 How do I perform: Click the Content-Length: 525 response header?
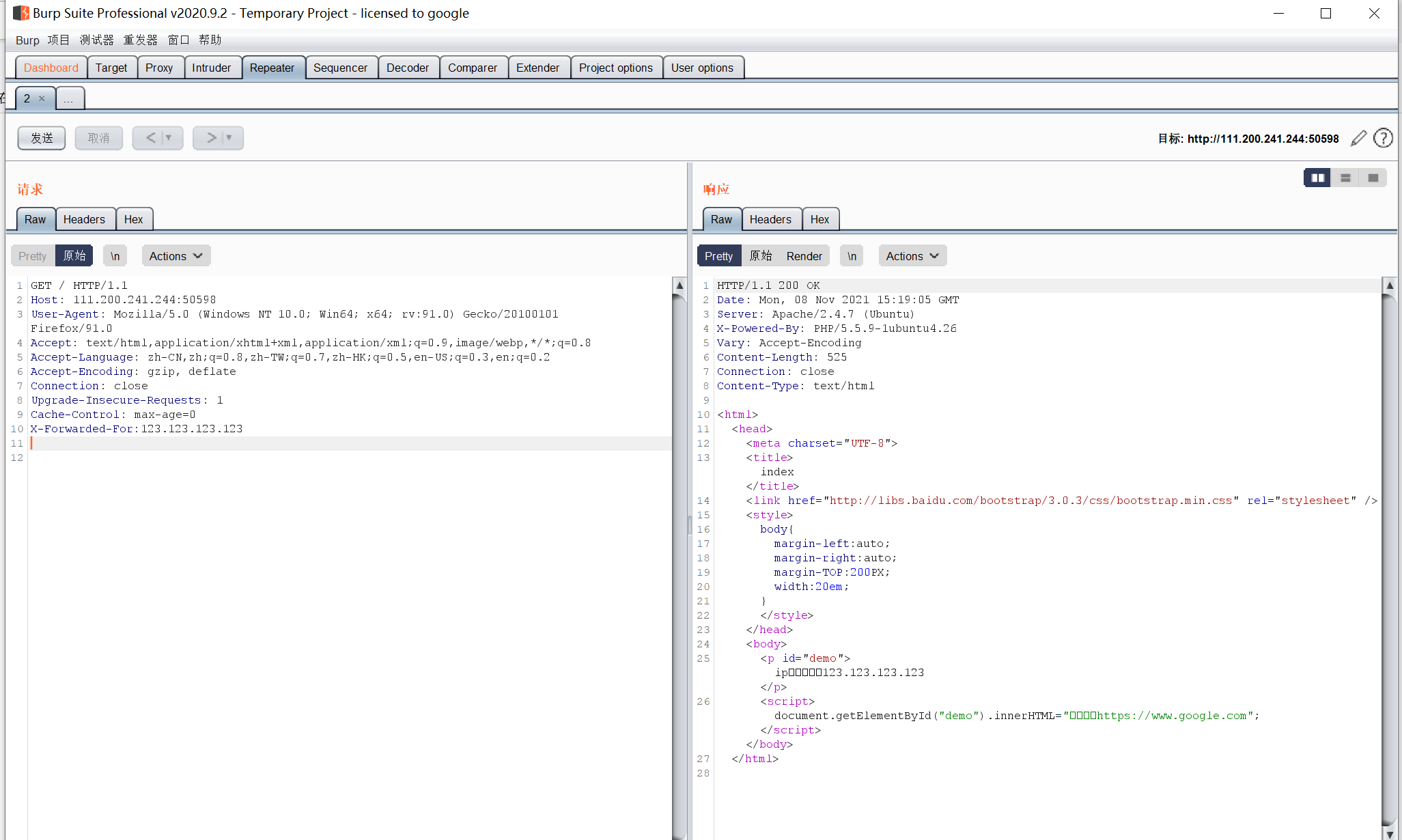point(781,357)
